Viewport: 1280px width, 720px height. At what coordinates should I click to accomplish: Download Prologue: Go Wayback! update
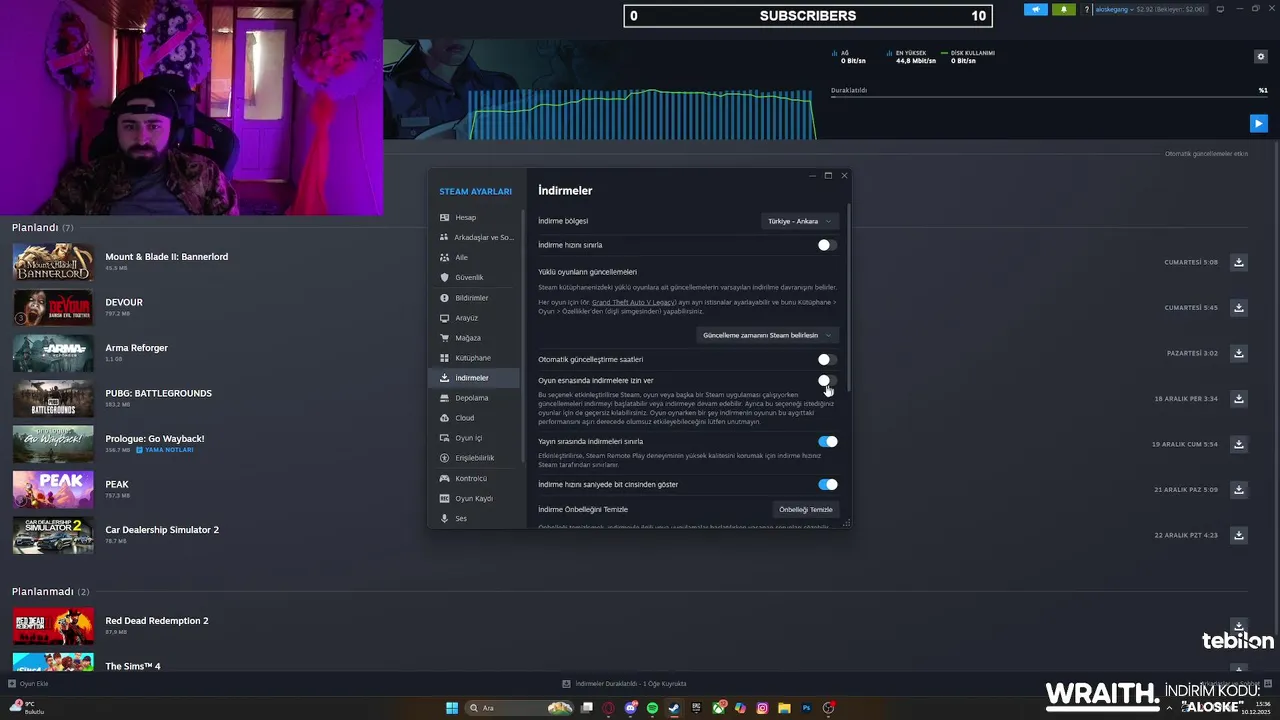1239,444
